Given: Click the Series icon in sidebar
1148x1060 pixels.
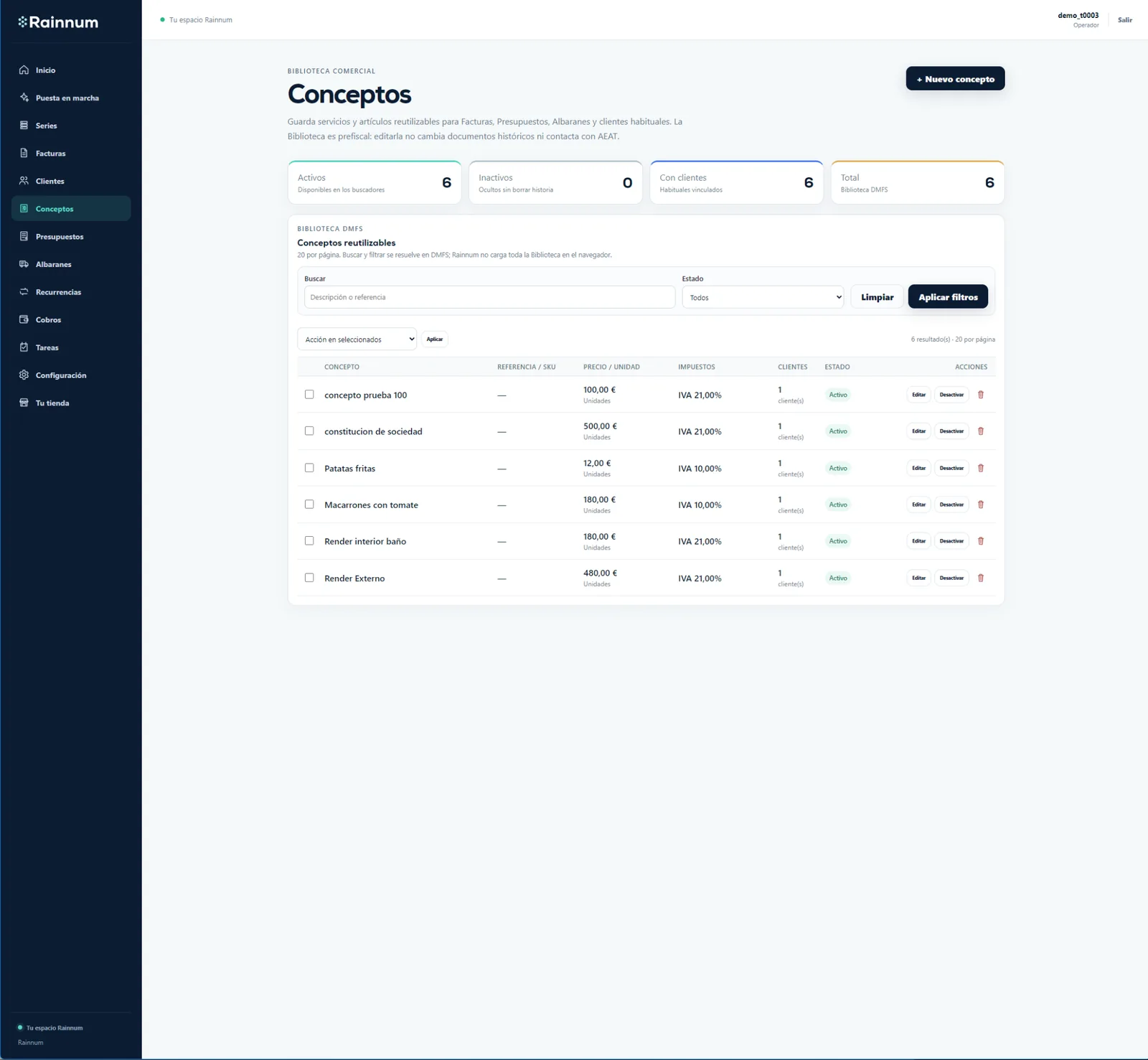Looking at the screenshot, I should click(x=24, y=126).
